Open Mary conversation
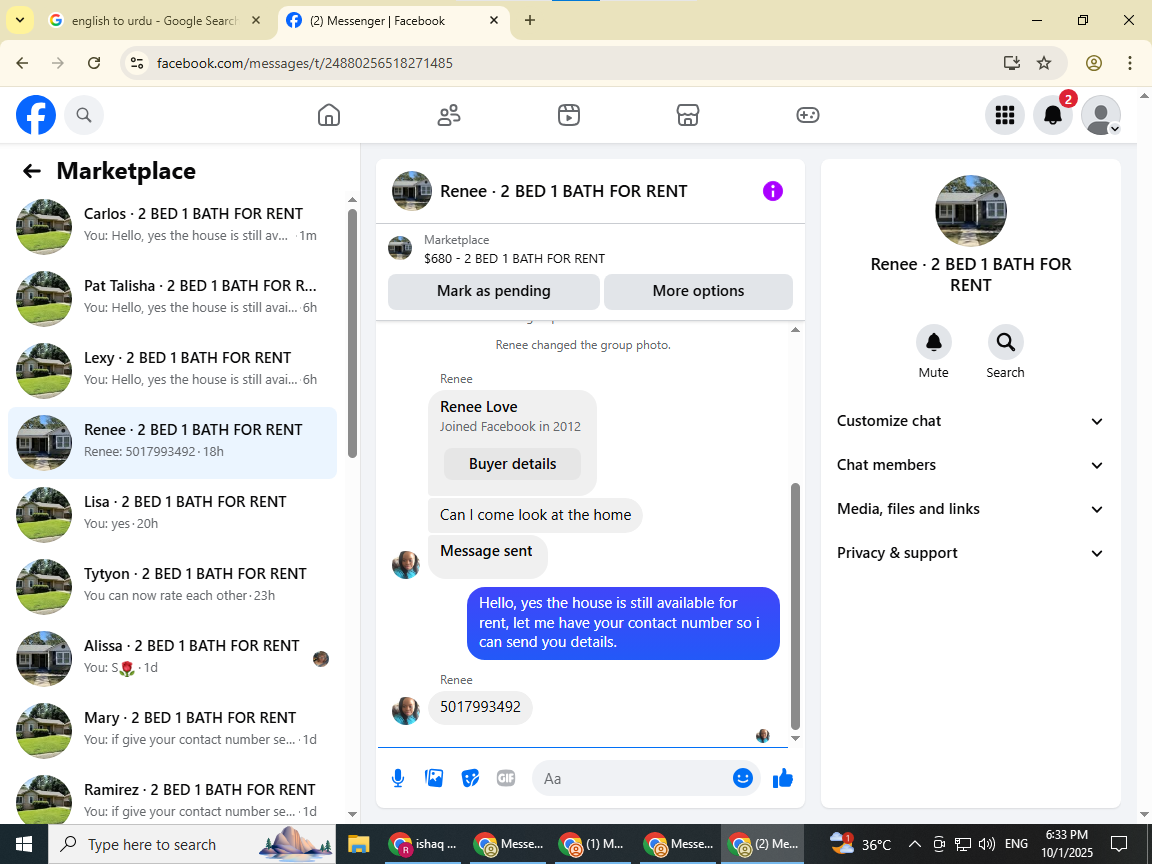The image size is (1152, 864). click(x=173, y=730)
